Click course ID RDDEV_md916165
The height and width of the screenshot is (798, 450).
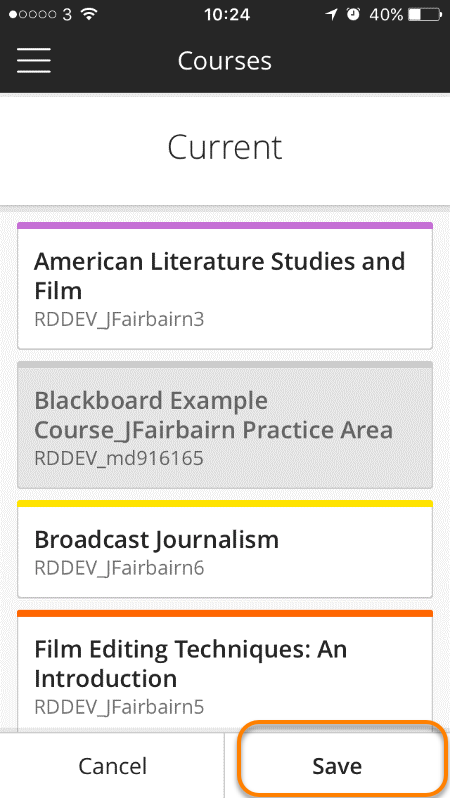pos(119,458)
